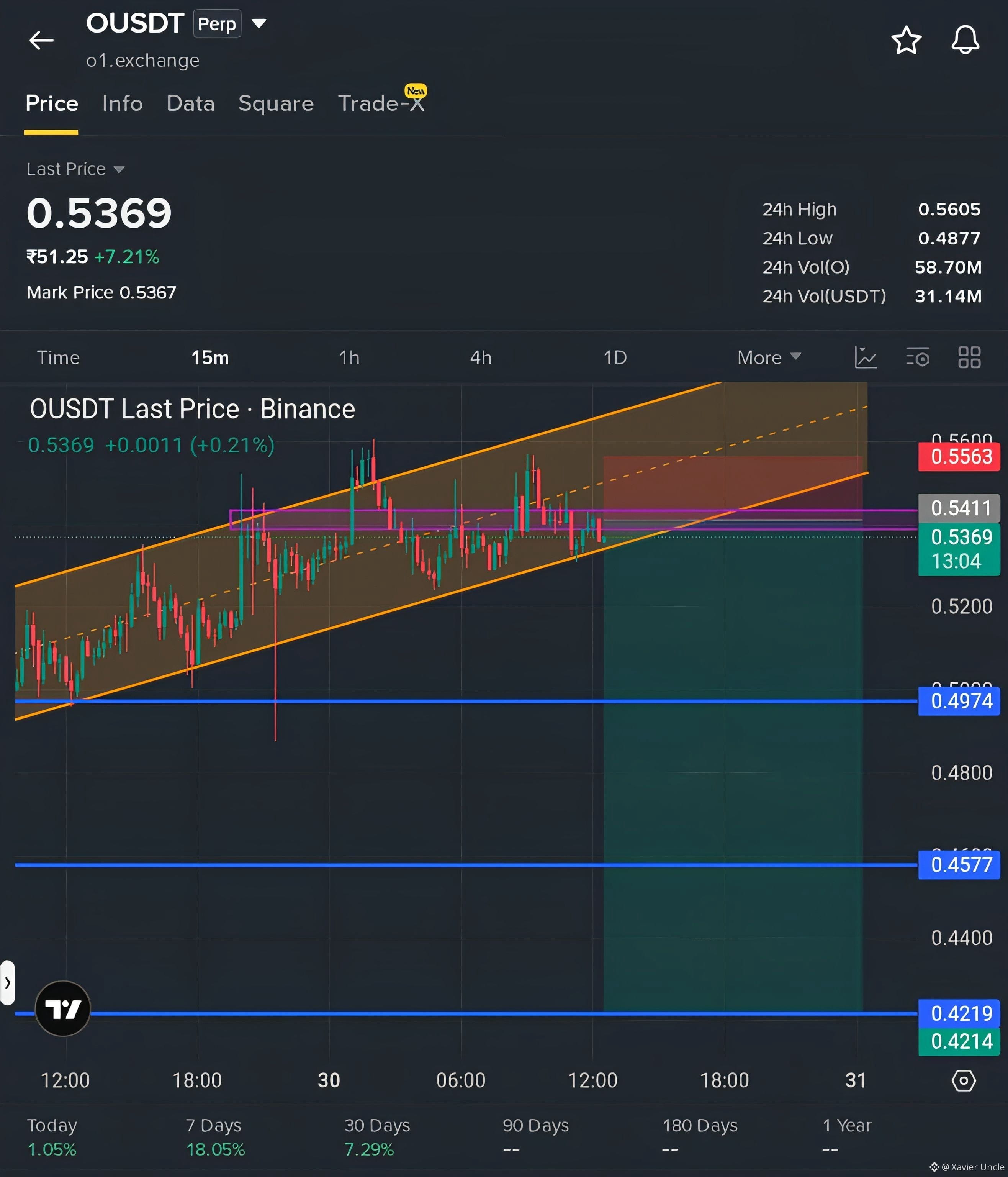Open the OUSDT Perp pair dropdown arrow
1008x1177 pixels.
[x=259, y=23]
